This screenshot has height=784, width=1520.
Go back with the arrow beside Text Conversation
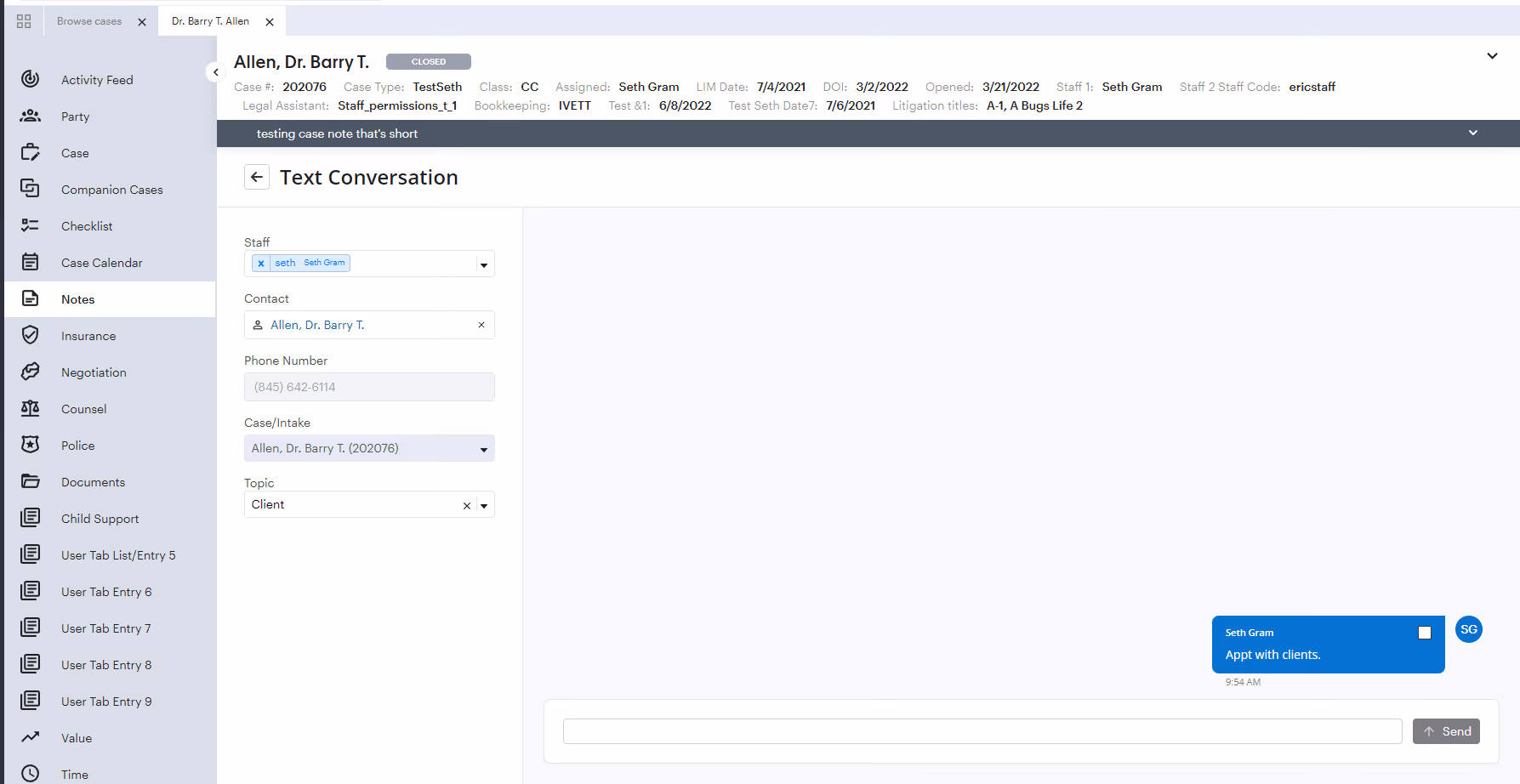(257, 177)
